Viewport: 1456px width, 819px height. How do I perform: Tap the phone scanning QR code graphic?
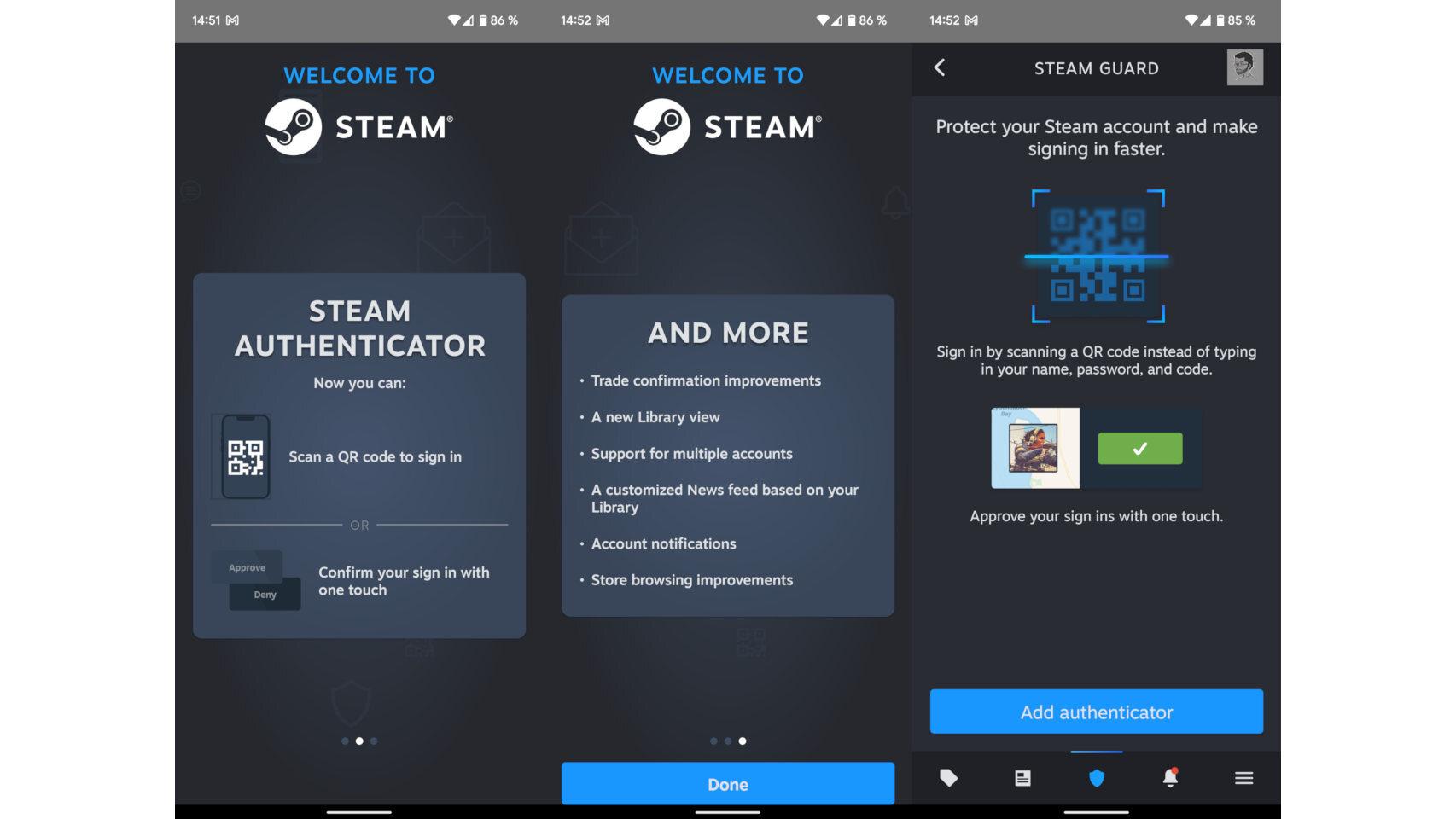click(248, 456)
